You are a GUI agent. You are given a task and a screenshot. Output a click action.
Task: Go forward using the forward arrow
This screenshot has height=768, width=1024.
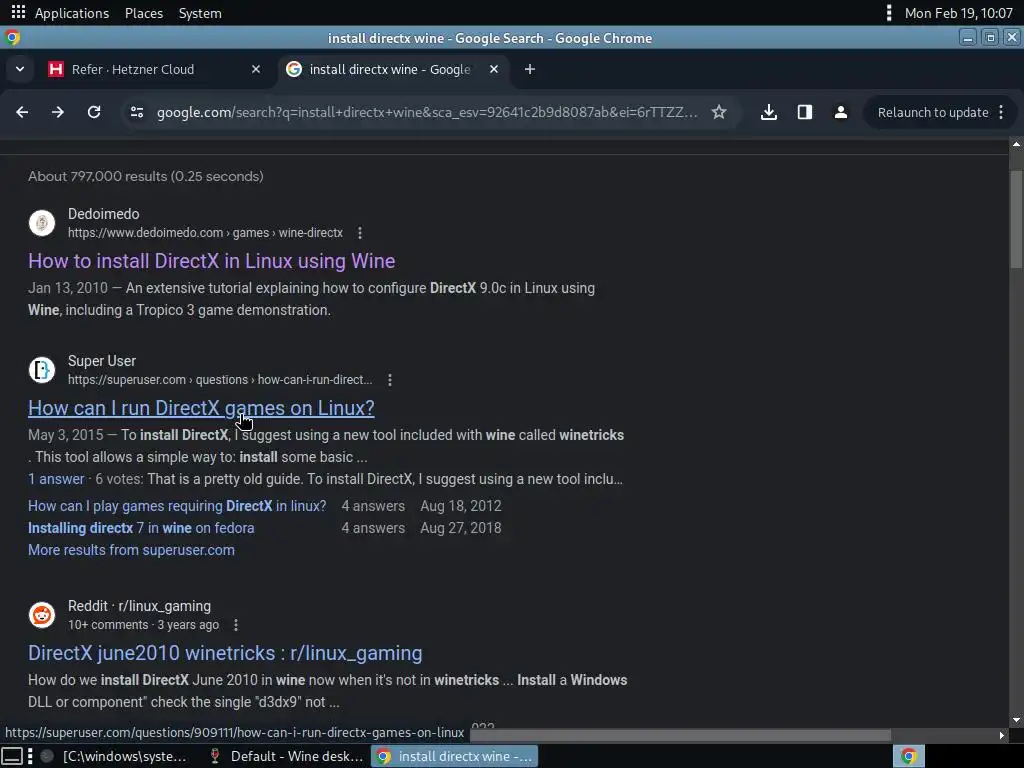58,112
